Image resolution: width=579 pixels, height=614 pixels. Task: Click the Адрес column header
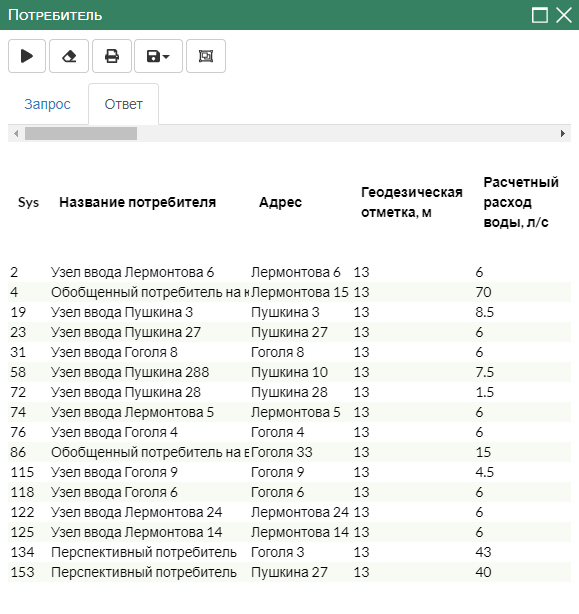tap(280, 202)
